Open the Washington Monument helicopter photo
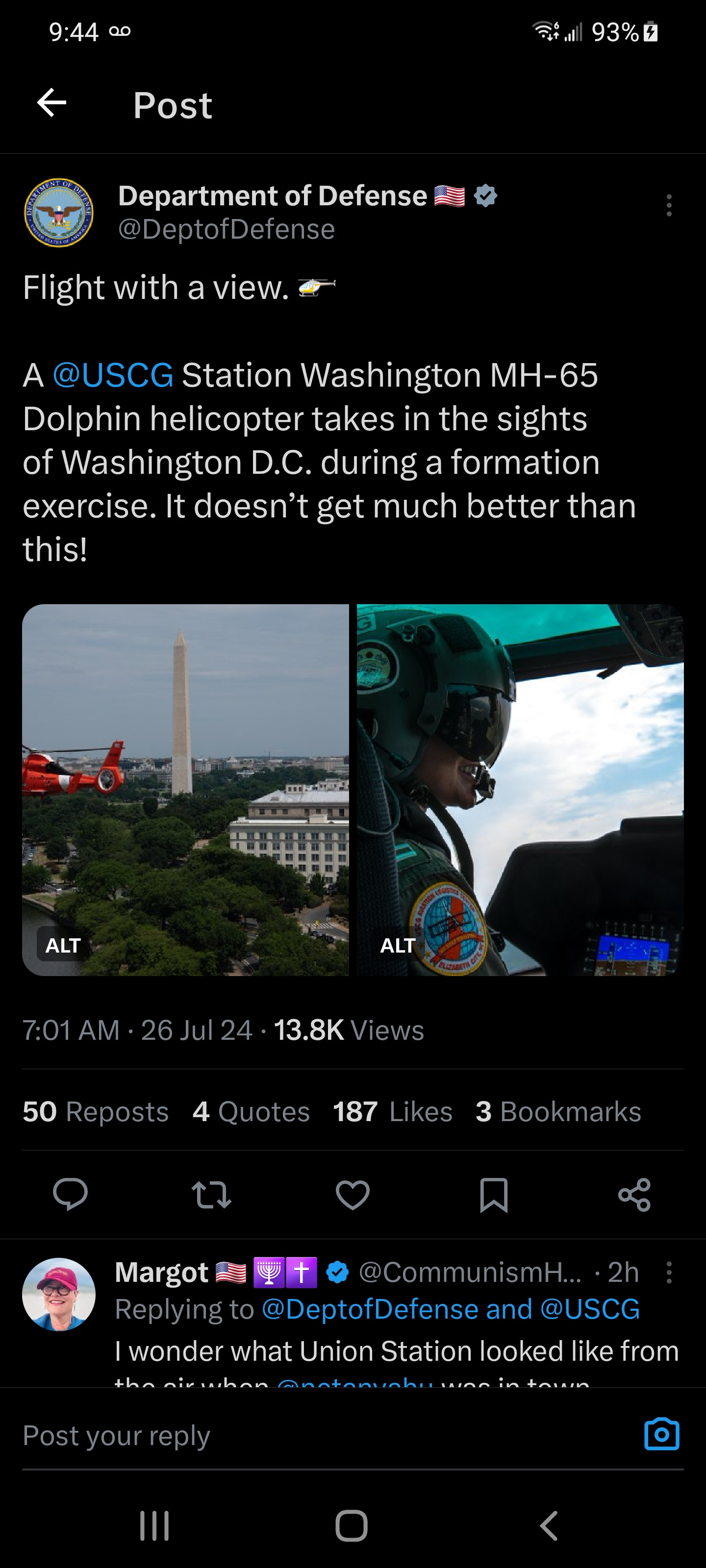This screenshot has width=706, height=1568. pyautogui.click(x=186, y=789)
